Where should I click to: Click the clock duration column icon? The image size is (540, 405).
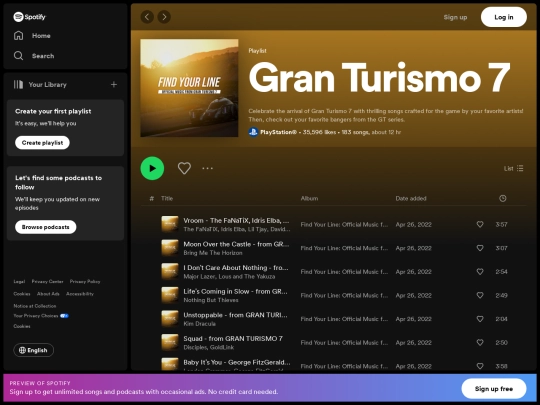tap(503, 198)
